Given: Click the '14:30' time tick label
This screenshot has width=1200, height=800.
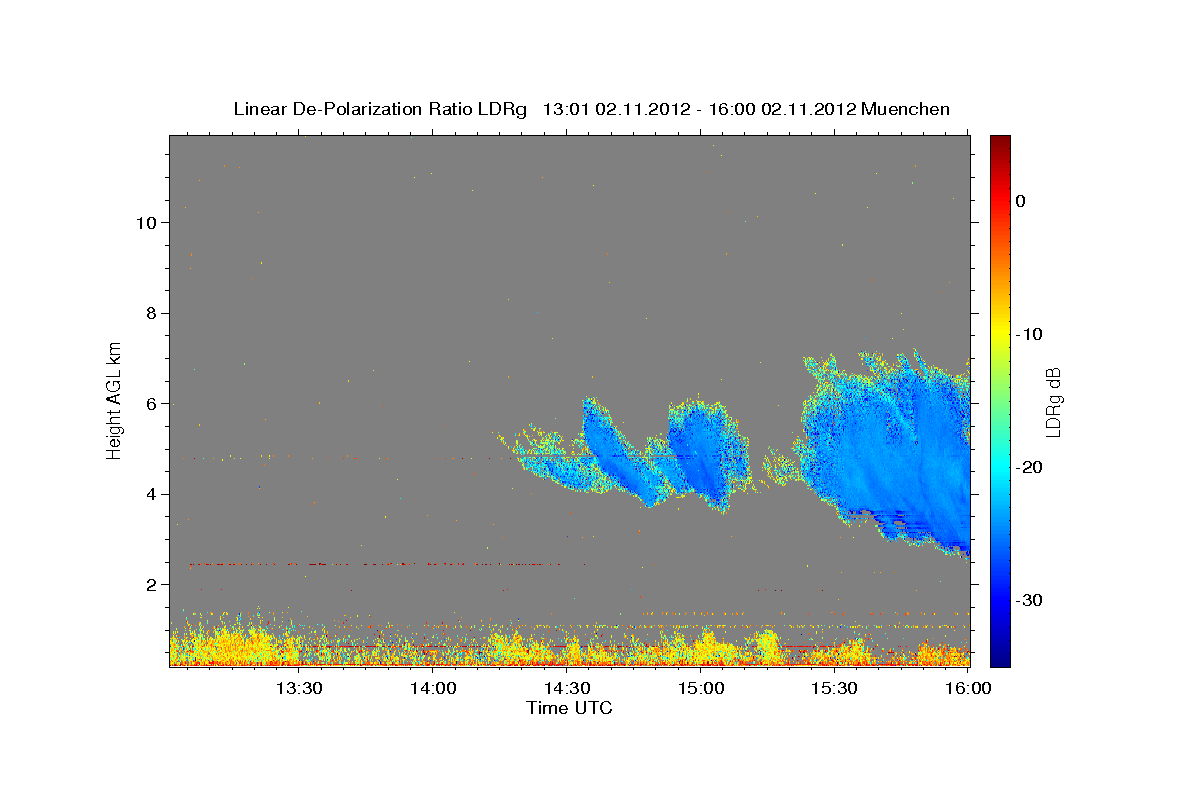Looking at the screenshot, I should pos(567,688).
